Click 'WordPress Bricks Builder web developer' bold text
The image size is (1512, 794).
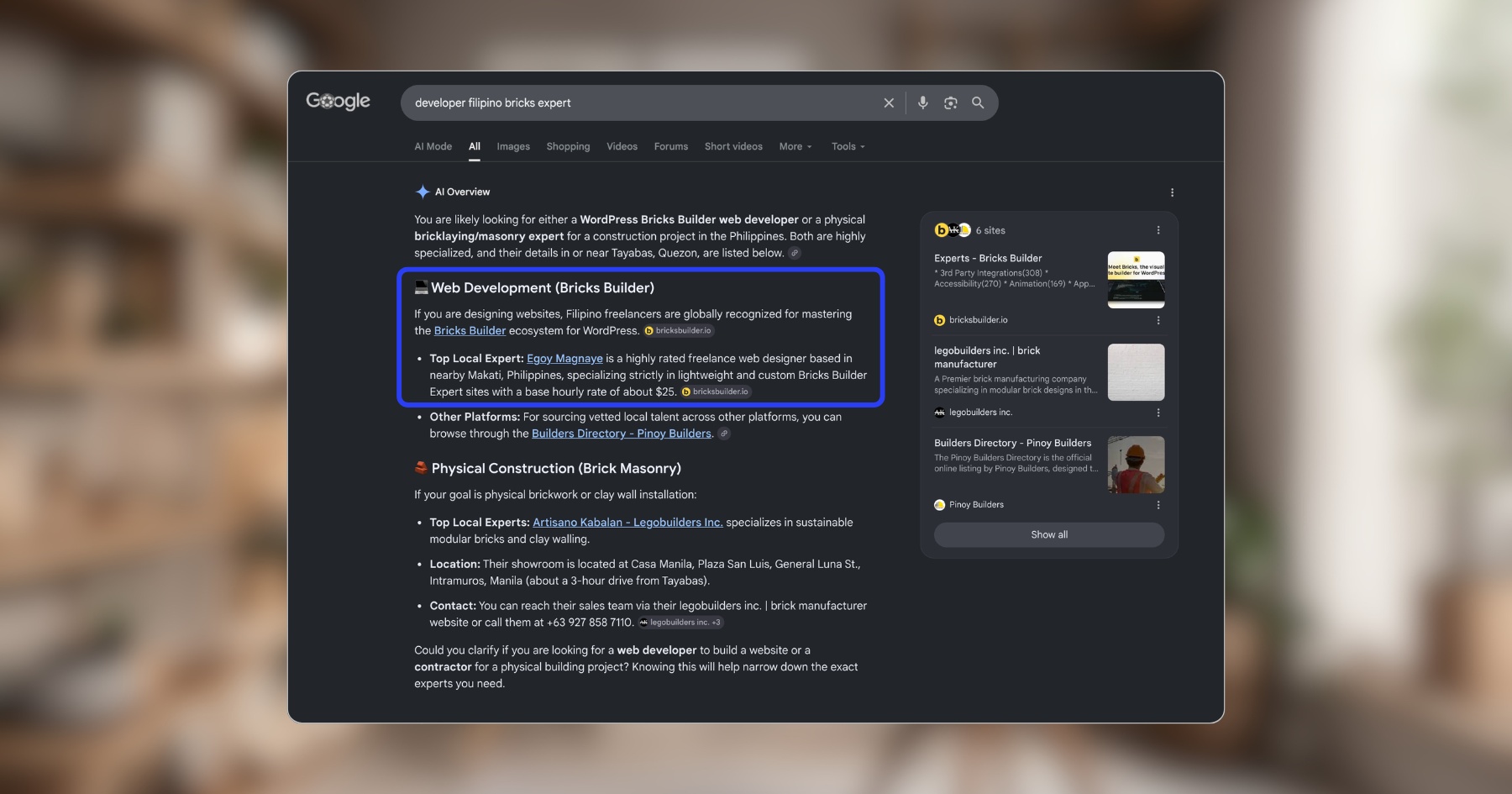pyautogui.click(x=689, y=219)
